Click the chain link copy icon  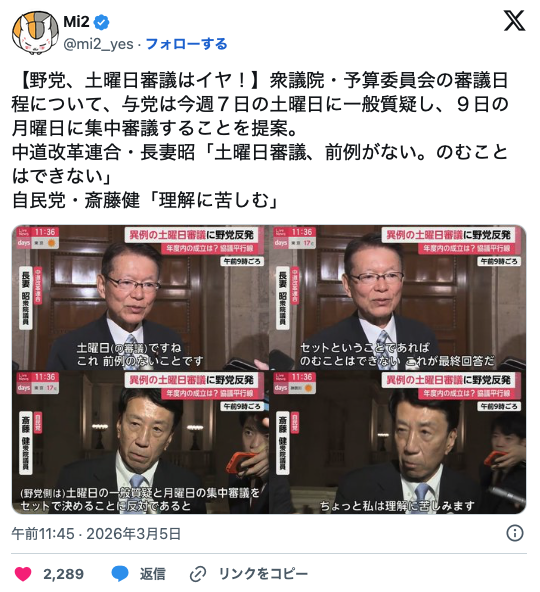pos(197,574)
